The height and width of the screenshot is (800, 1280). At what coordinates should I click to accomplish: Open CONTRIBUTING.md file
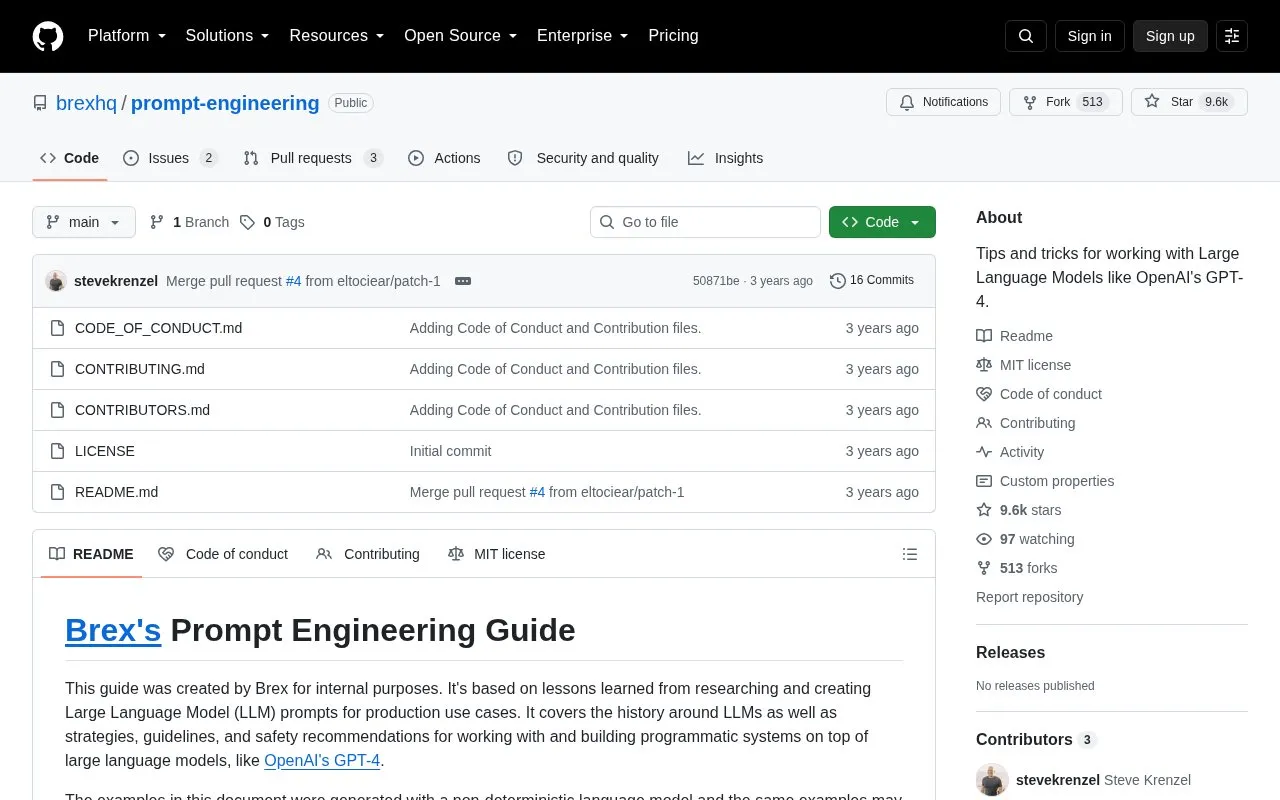pyautogui.click(x=140, y=369)
